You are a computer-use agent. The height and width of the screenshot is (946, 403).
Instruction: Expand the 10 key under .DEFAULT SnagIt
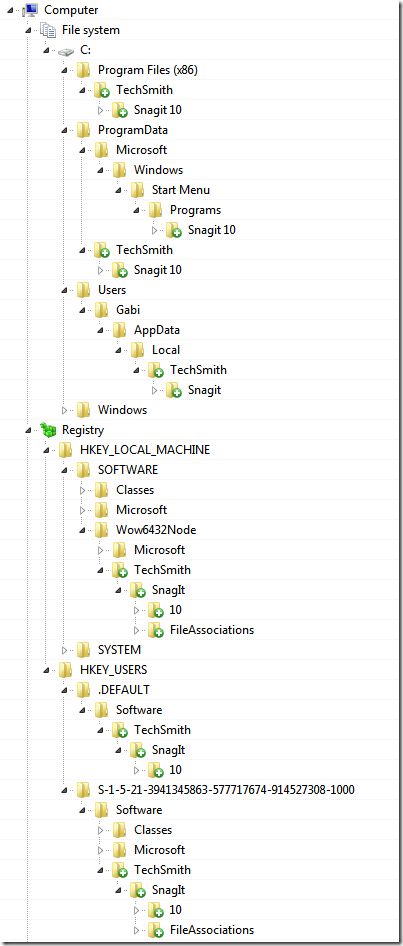(x=136, y=770)
